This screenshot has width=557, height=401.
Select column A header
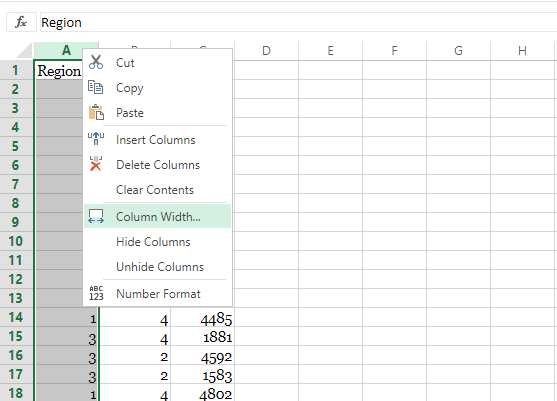click(66, 50)
